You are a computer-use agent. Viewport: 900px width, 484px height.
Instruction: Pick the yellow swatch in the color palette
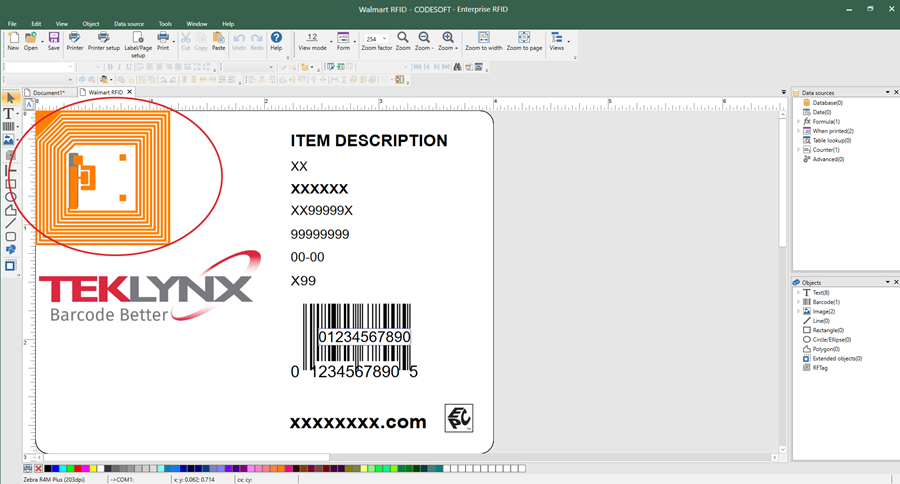(x=93, y=468)
